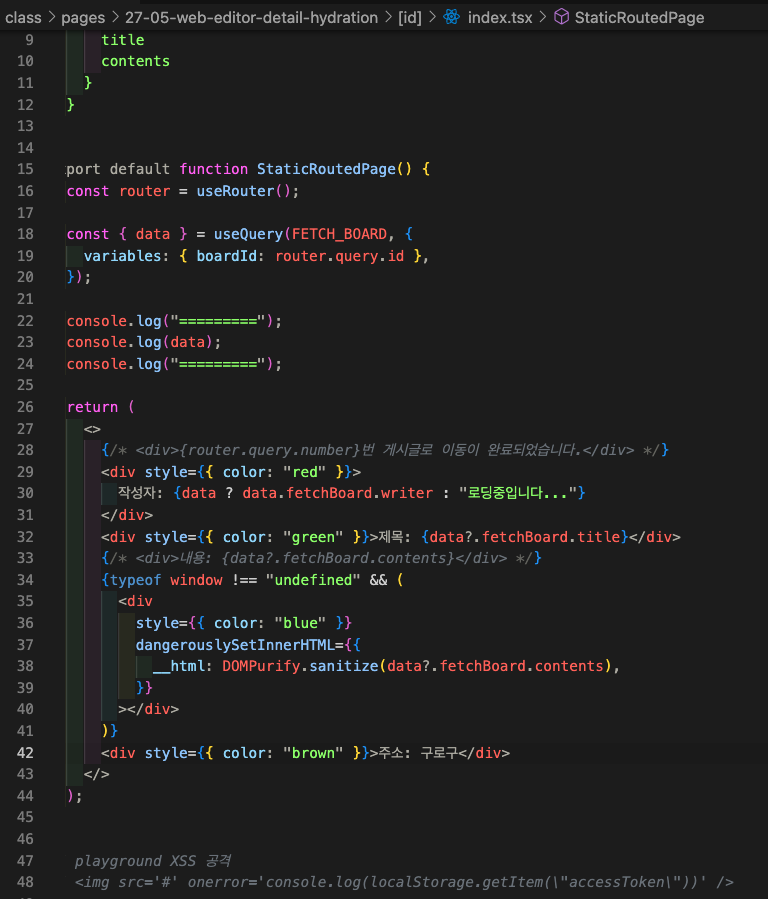768x899 pixels.
Task: Click 'window' identifier on line 34
Action: (x=196, y=580)
